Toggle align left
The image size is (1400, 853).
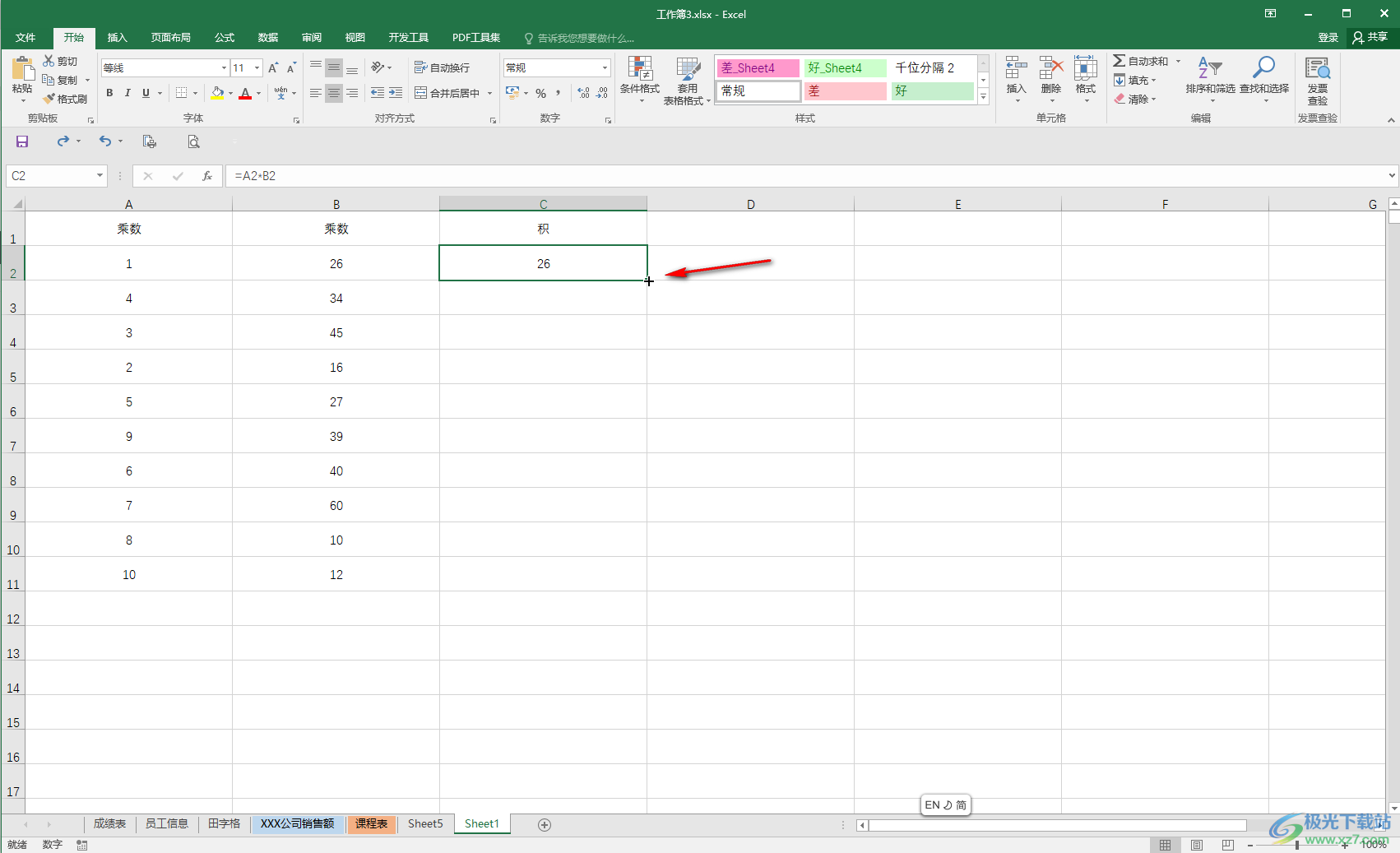315,93
